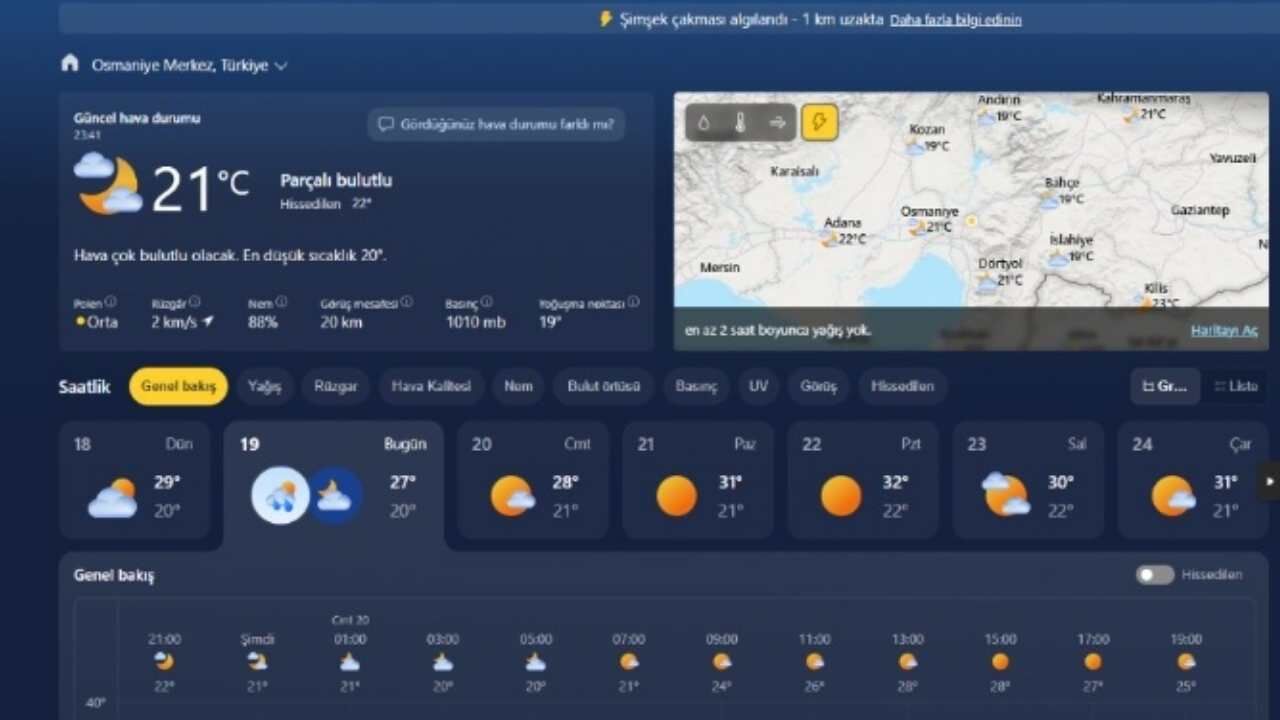
Task: Toggle the Hissedilen switch in Genel bakış
Action: (1155, 575)
